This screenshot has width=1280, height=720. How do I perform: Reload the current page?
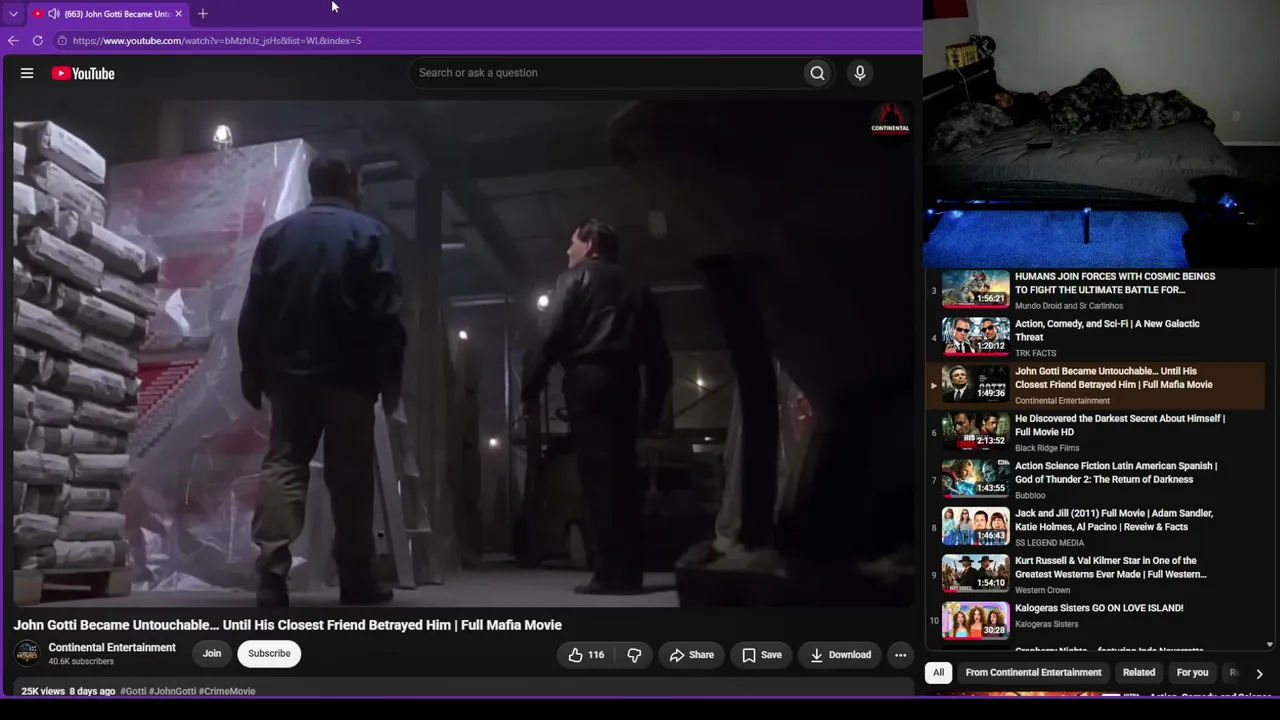38,41
